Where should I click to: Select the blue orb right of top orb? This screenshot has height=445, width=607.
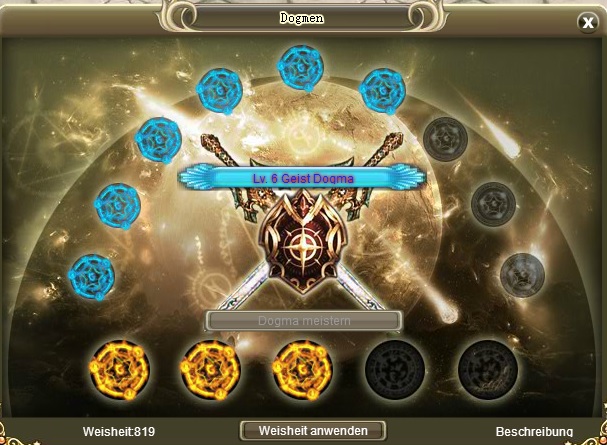tap(382, 91)
